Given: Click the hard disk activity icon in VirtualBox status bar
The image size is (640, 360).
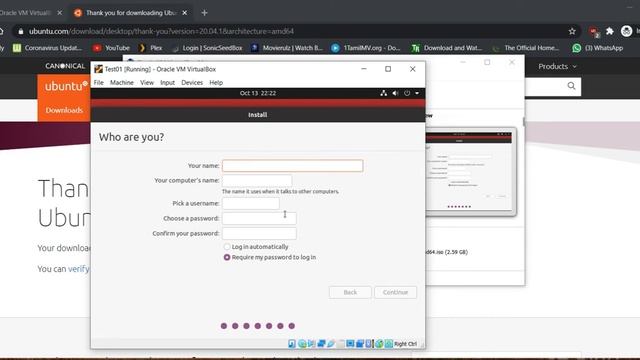Looking at the screenshot, I should pos(292,344).
